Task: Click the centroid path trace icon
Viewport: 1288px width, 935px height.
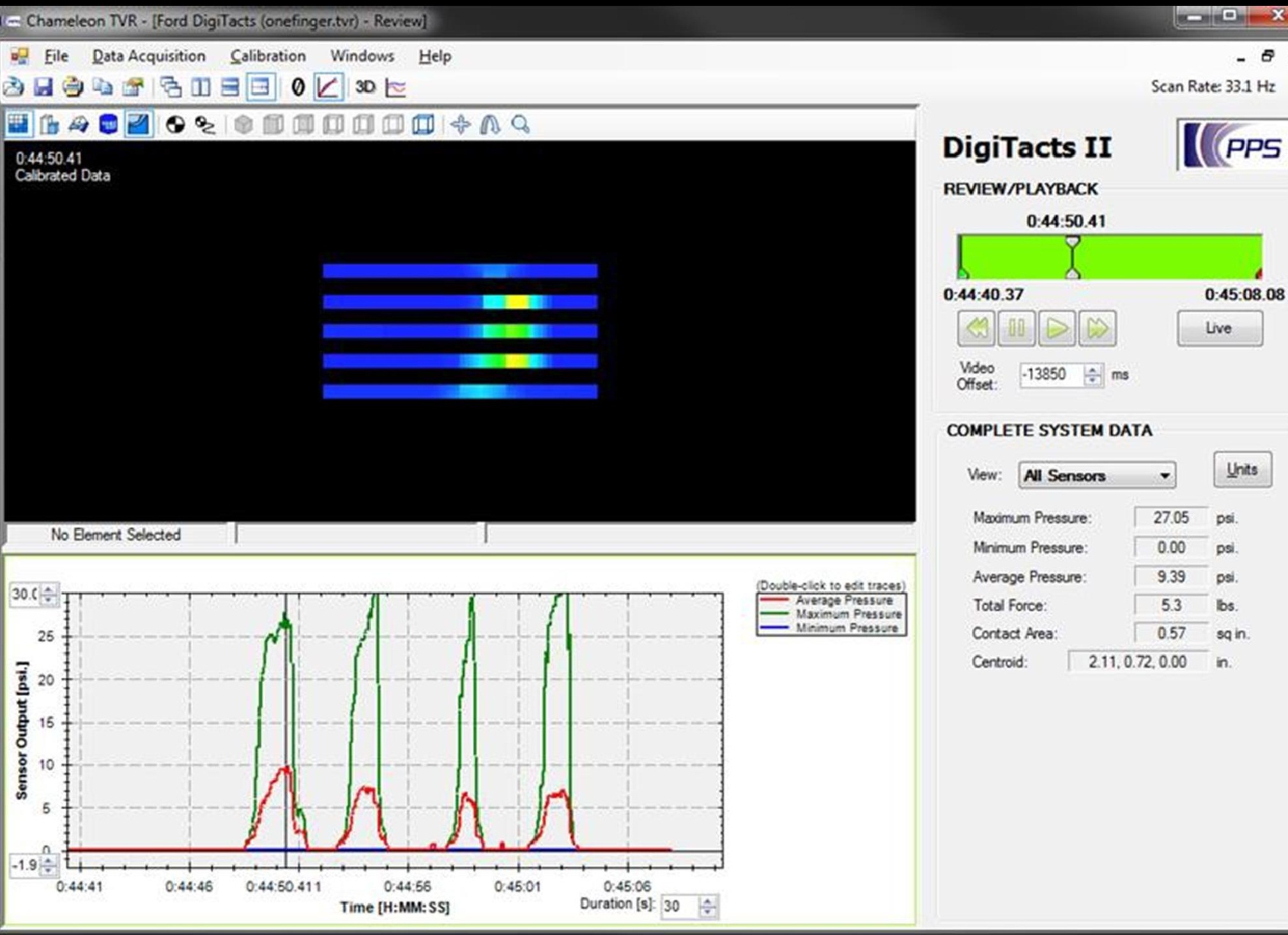Action: [205, 125]
